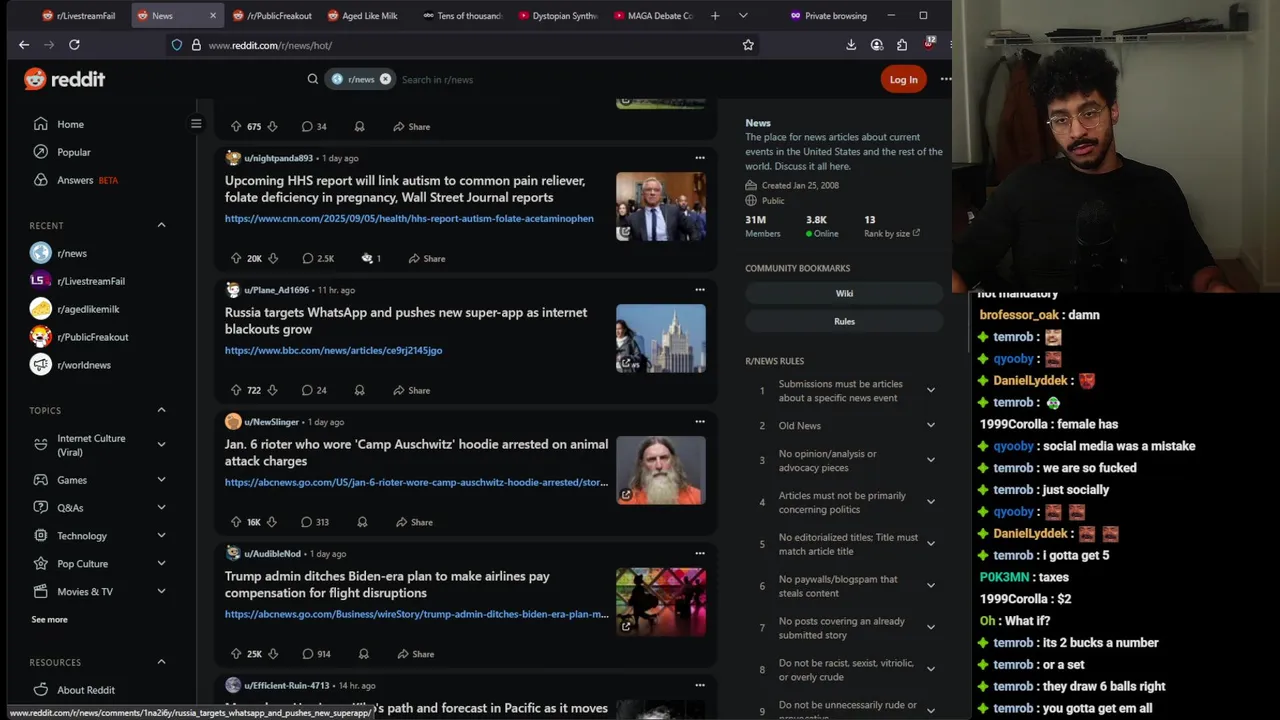The height and width of the screenshot is (720, 1280).
Task: Open the BBC WhatsApp article link
Action: 333,350
